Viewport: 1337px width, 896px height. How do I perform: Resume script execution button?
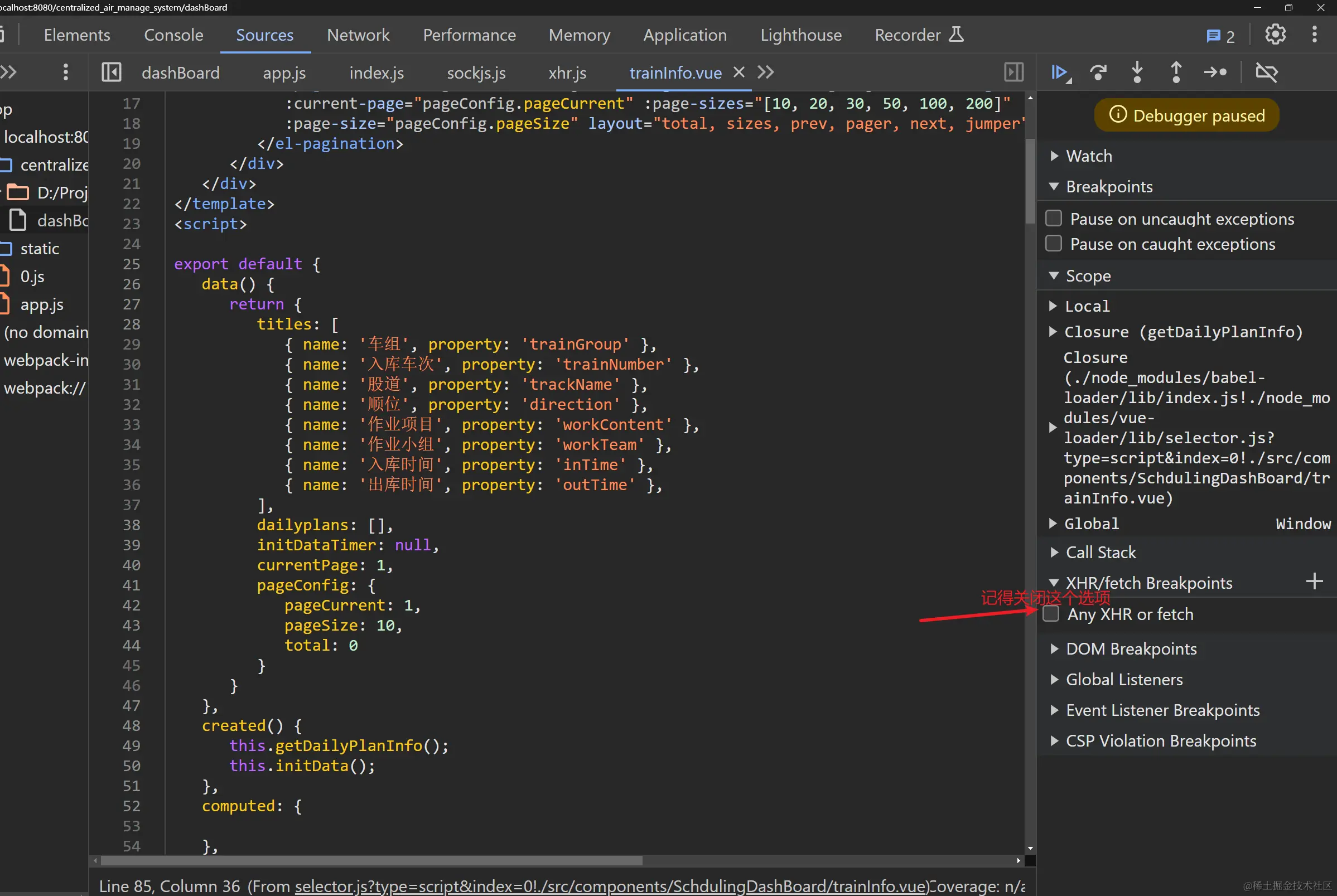click(1059, 72)
